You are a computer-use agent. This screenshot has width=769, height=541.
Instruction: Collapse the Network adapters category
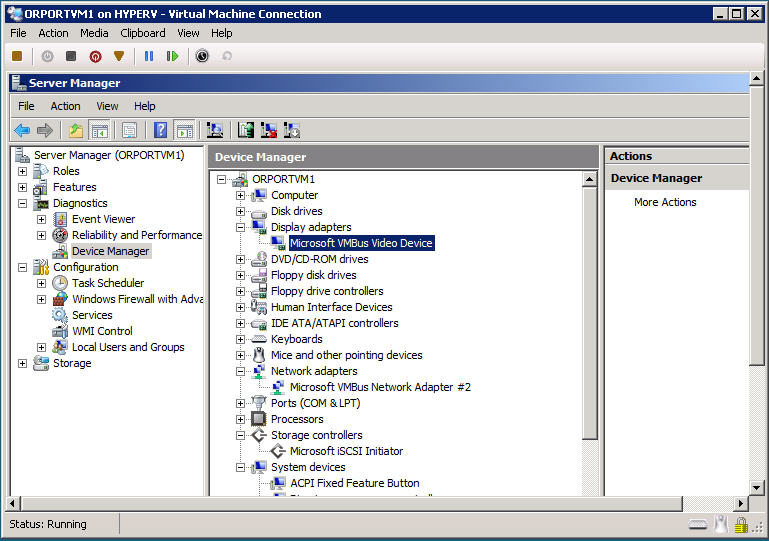pyautogui.click(x=240, y=371)
